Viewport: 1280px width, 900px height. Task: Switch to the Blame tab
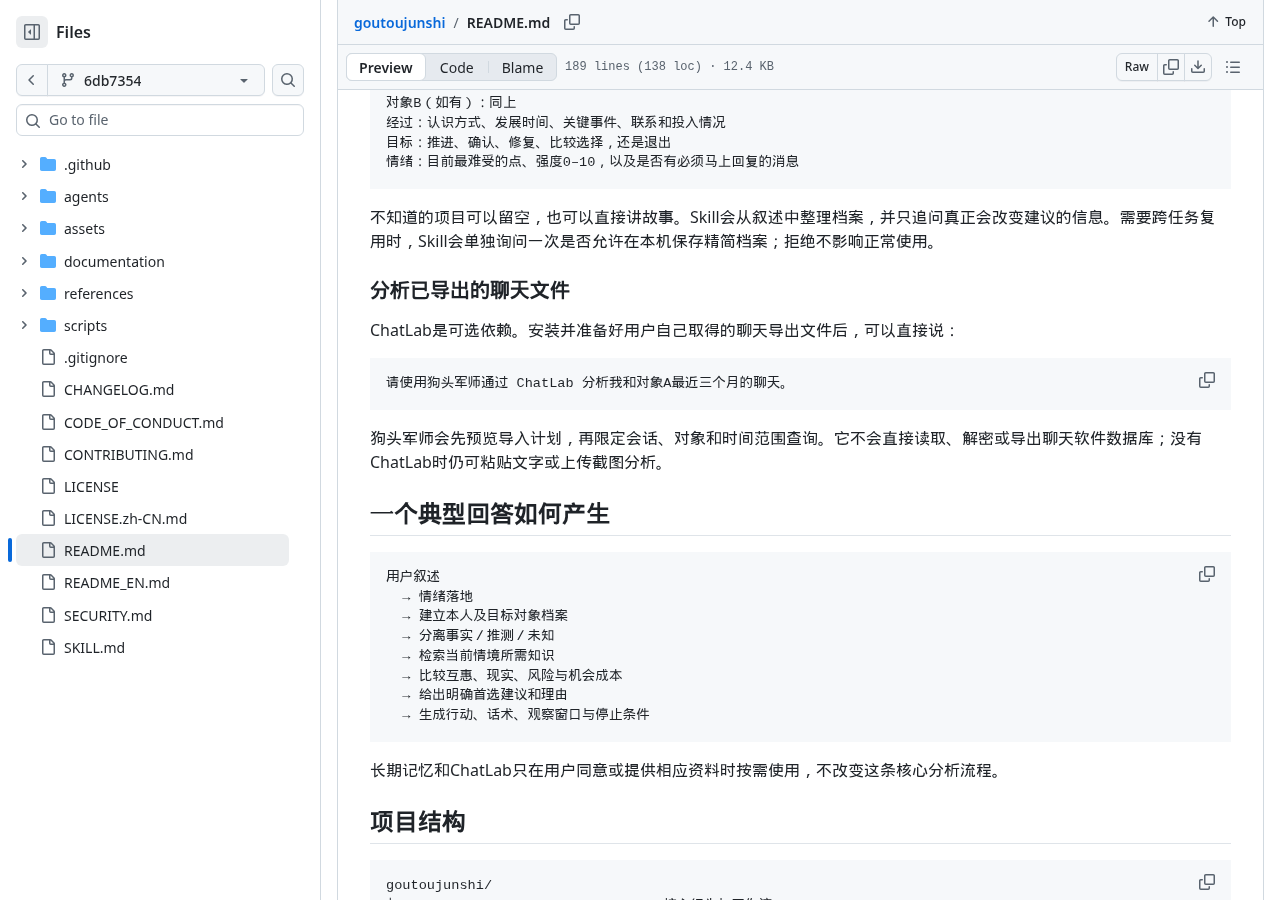tap(522, 67)
